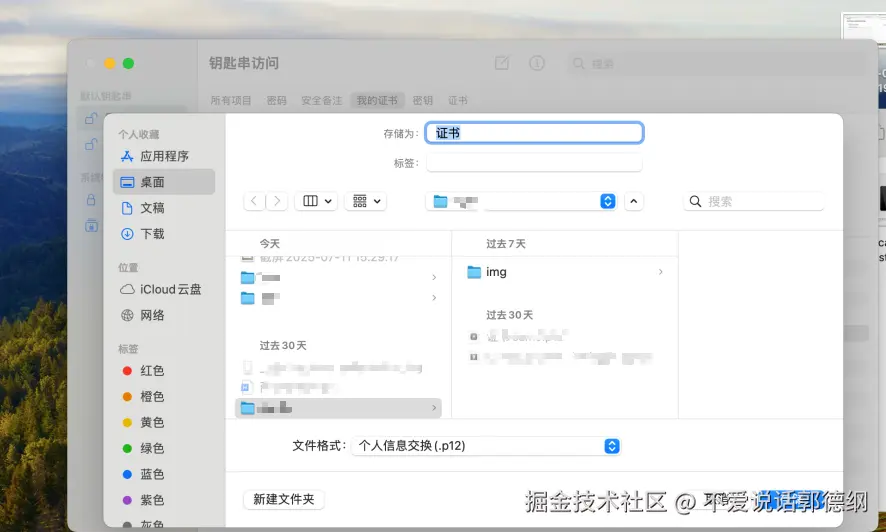
Task: Click New Folder (新建文件夹) button
Action: click(284, 499)
